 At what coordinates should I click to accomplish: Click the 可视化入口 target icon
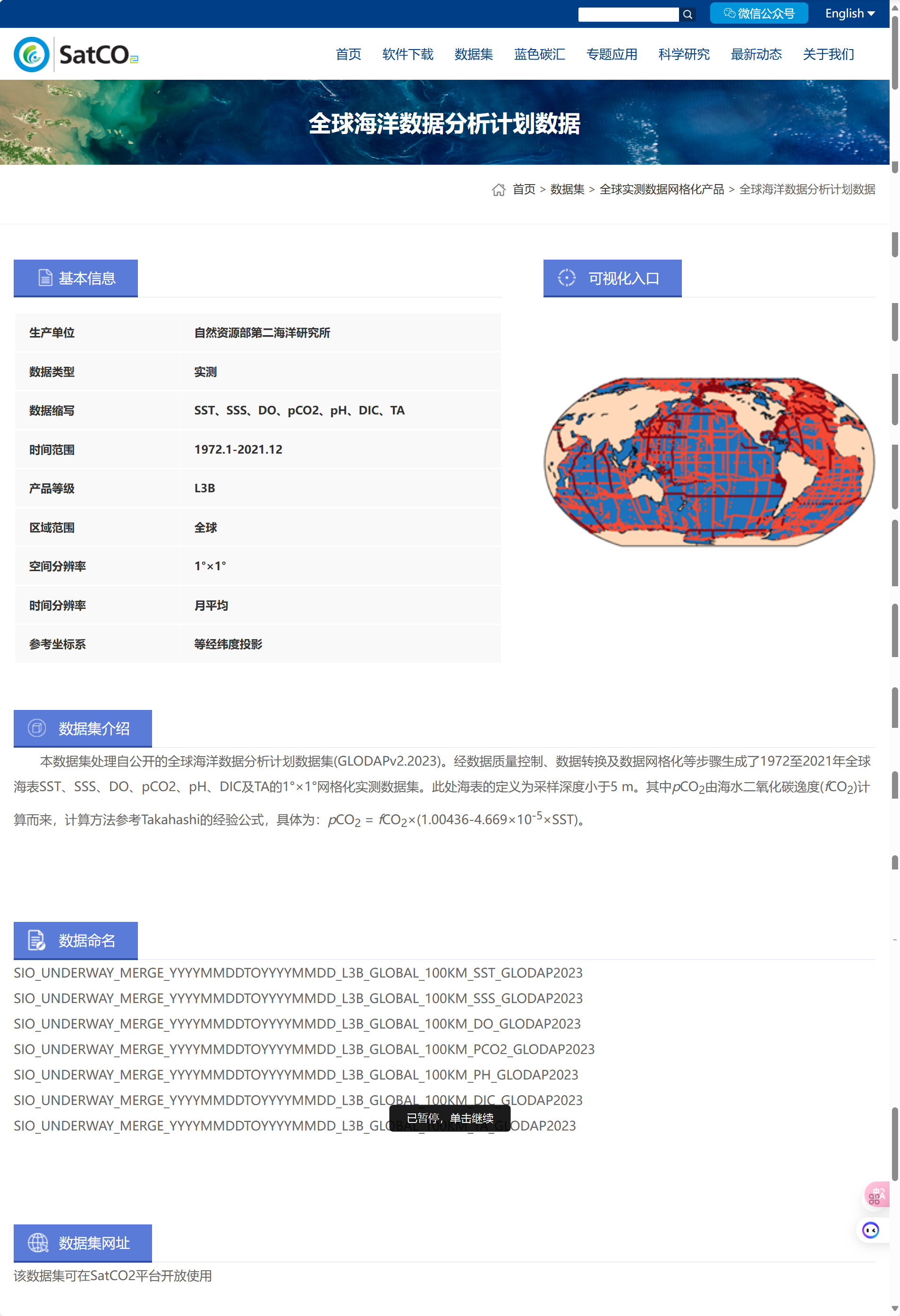[x=567, y=278]
